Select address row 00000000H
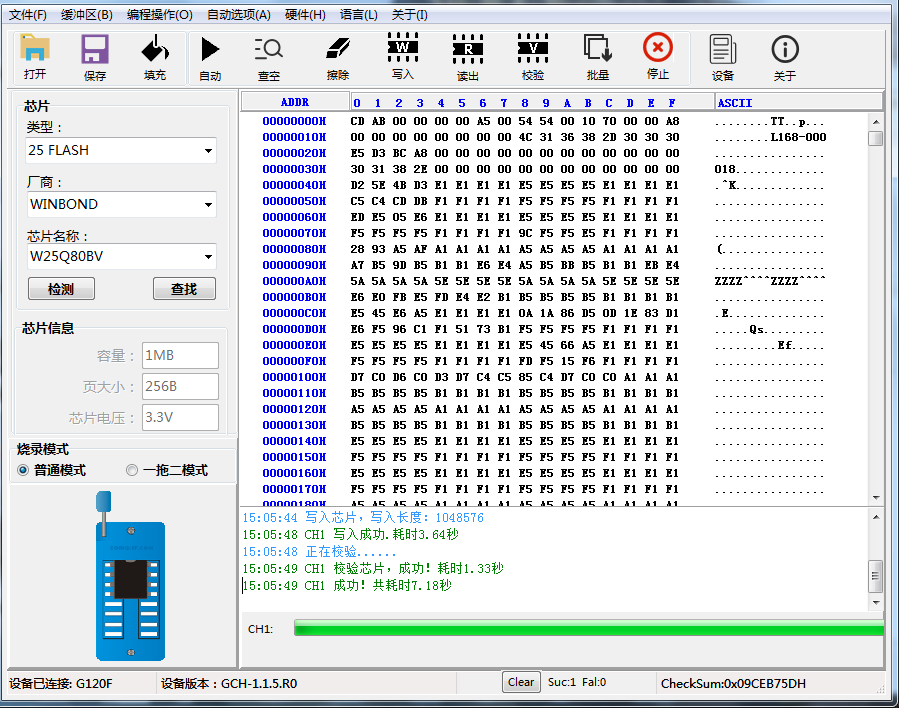899x708 pixels. tap(294, 122)
